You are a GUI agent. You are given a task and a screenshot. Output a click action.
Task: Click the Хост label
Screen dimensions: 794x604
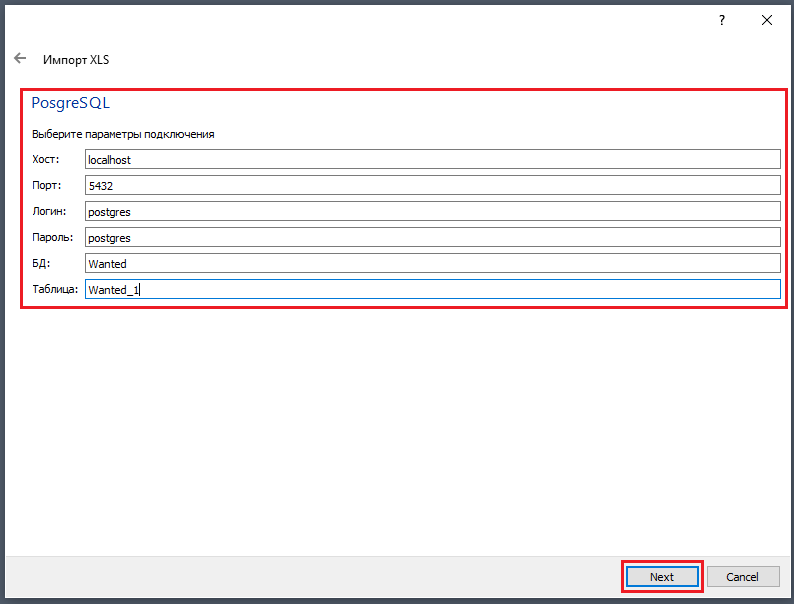[x=46, y=159]
